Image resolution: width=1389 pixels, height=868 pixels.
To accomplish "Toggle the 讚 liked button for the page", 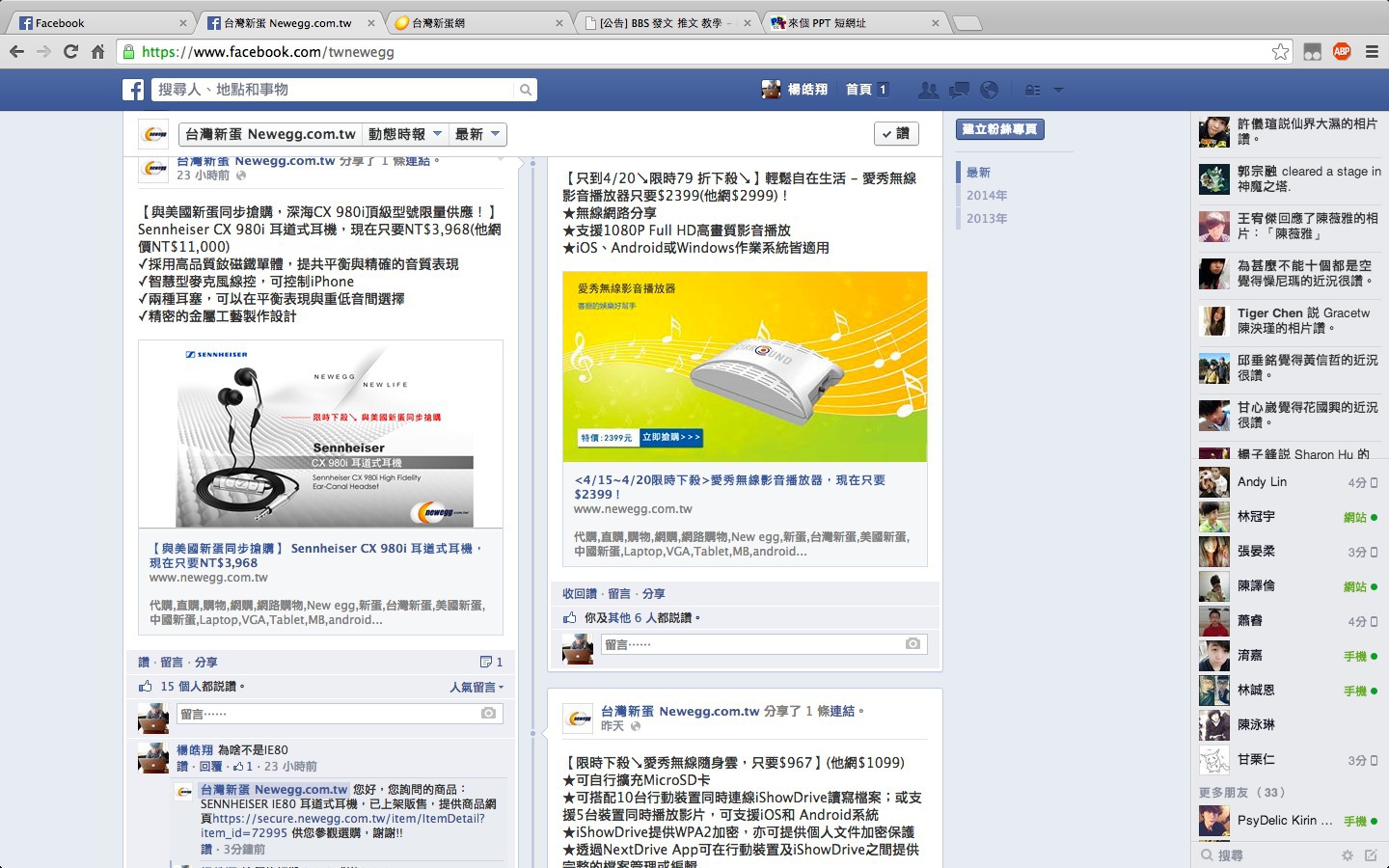I will [896, 134].
